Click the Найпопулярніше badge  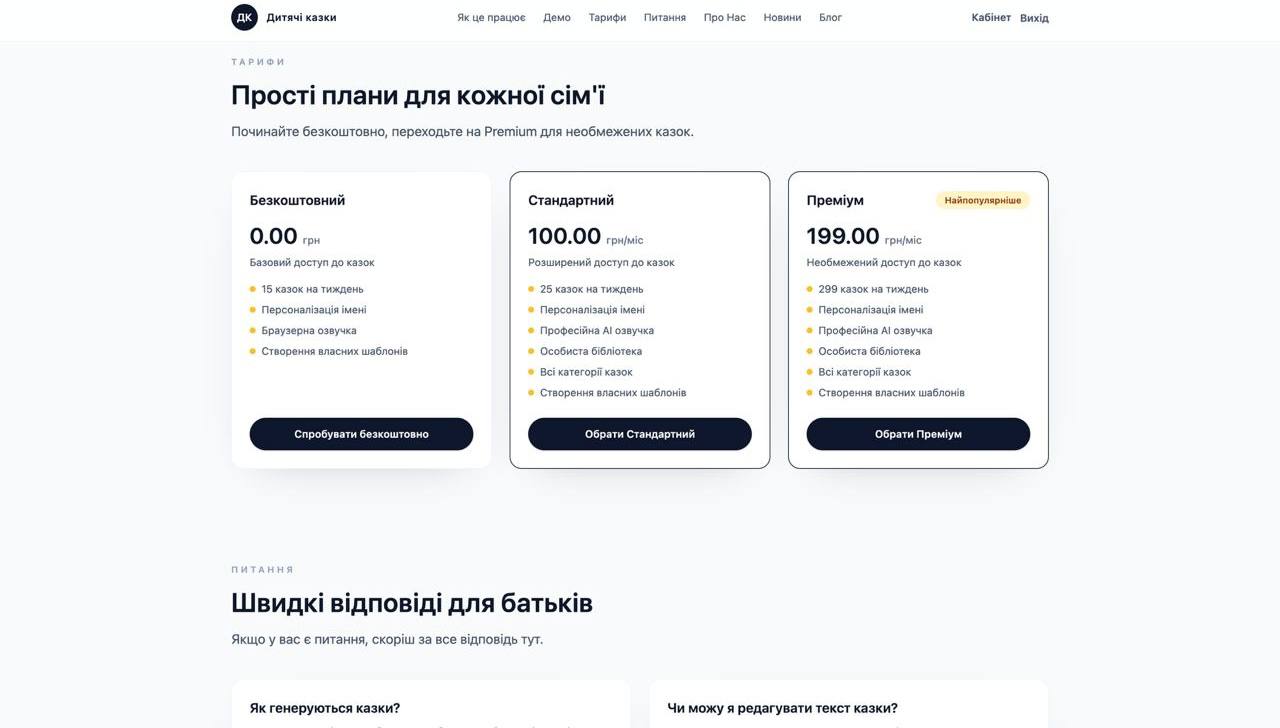[x=982, y=199]
